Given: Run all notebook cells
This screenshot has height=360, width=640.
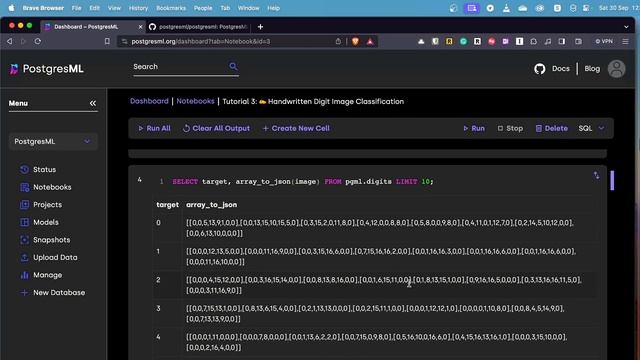Looking at the screenshot, I should (154, 128).
